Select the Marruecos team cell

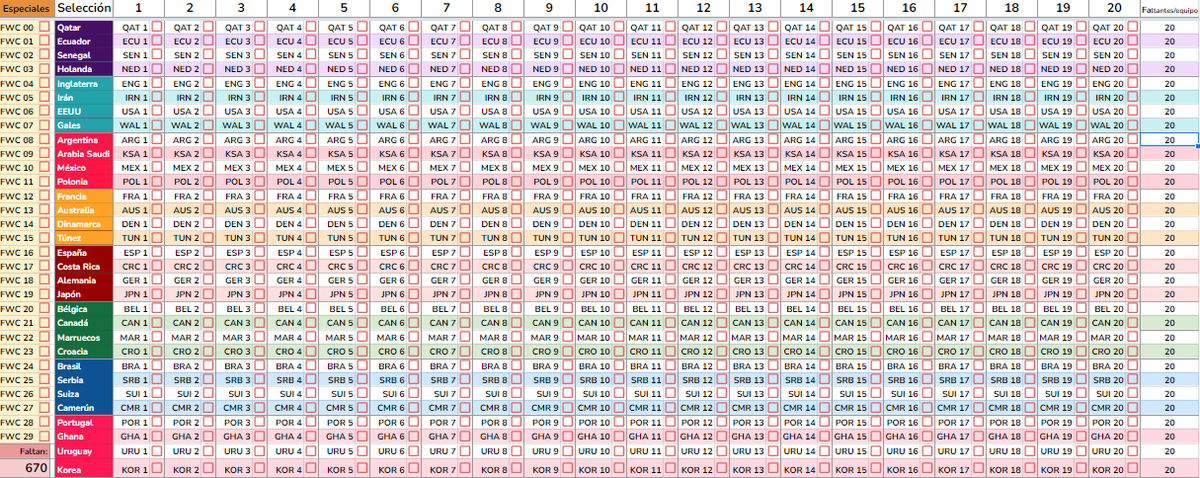[x=84, y=338]
